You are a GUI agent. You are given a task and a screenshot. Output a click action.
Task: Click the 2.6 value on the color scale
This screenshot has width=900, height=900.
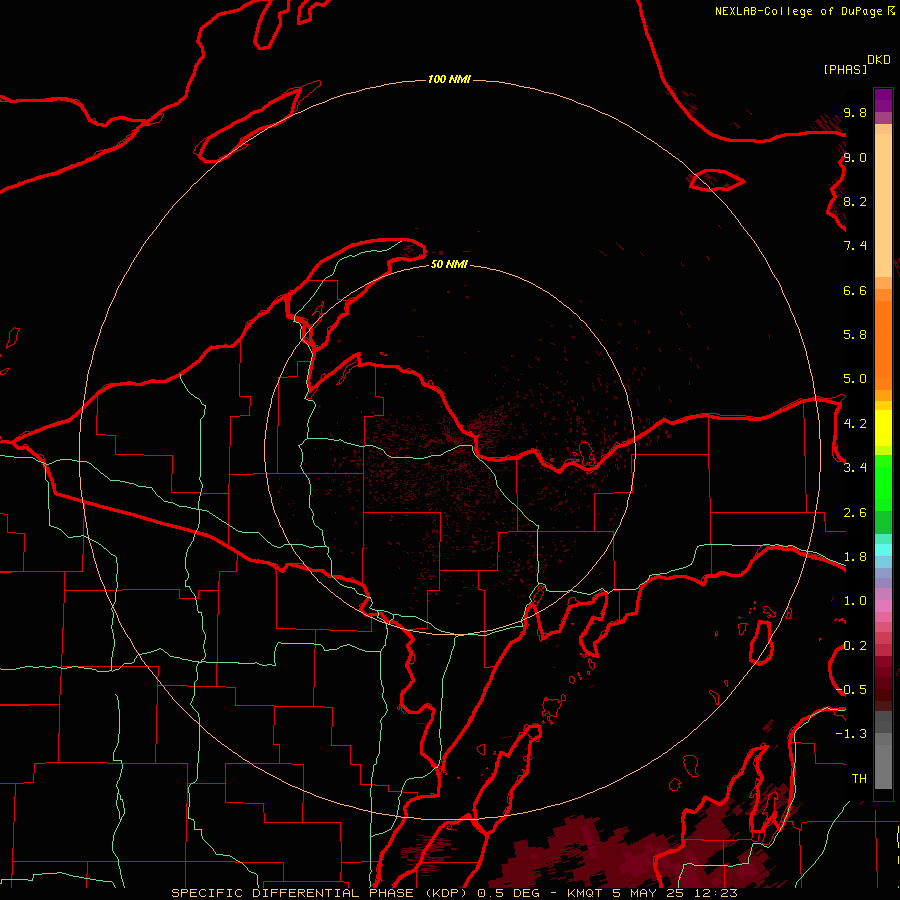click(855, 513)
